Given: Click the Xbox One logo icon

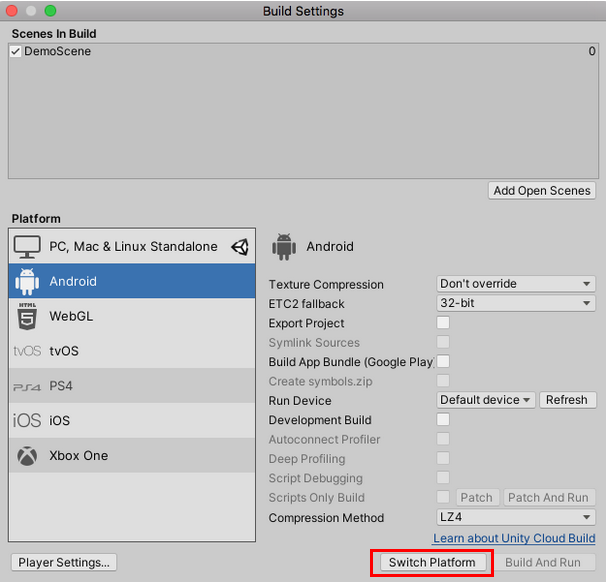Looking at the screenshot, I should coord(27,456).
